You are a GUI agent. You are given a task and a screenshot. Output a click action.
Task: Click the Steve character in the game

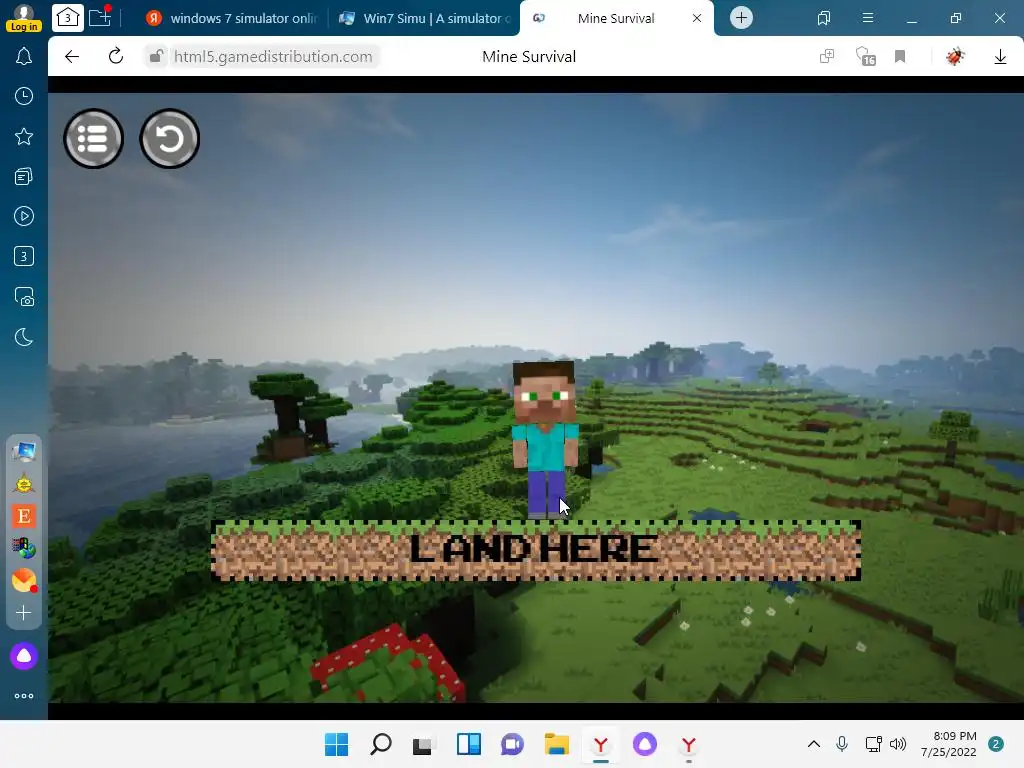(545, 440)
